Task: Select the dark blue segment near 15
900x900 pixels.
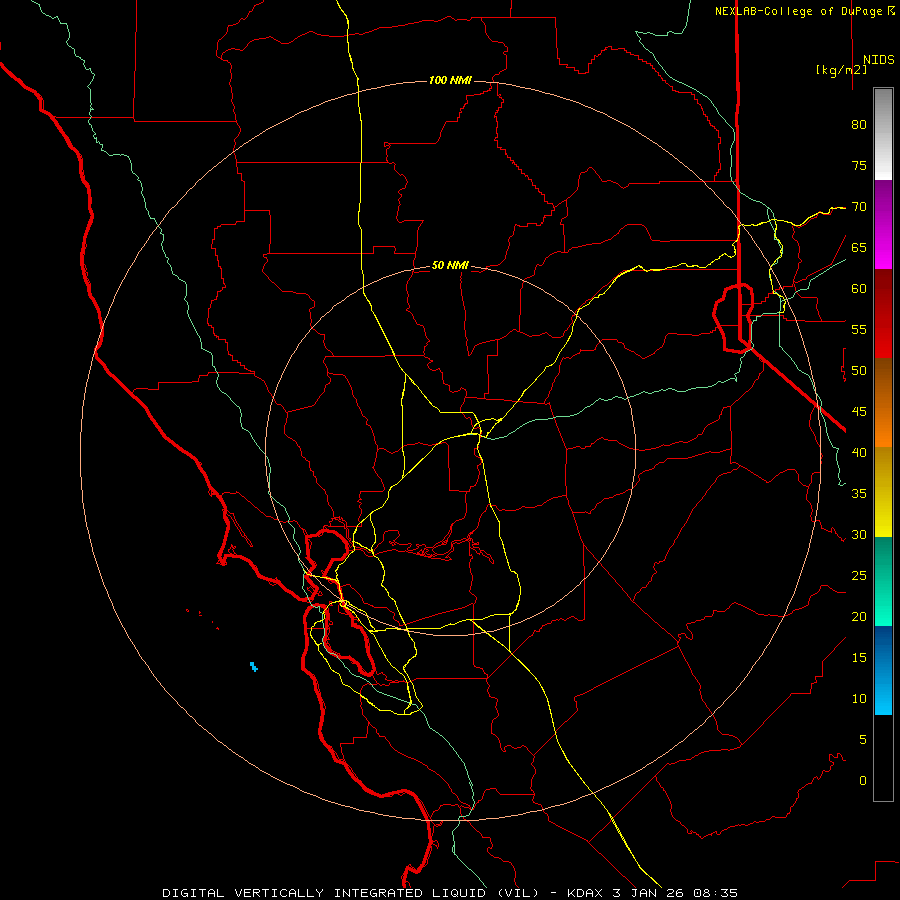Action: 883,649
